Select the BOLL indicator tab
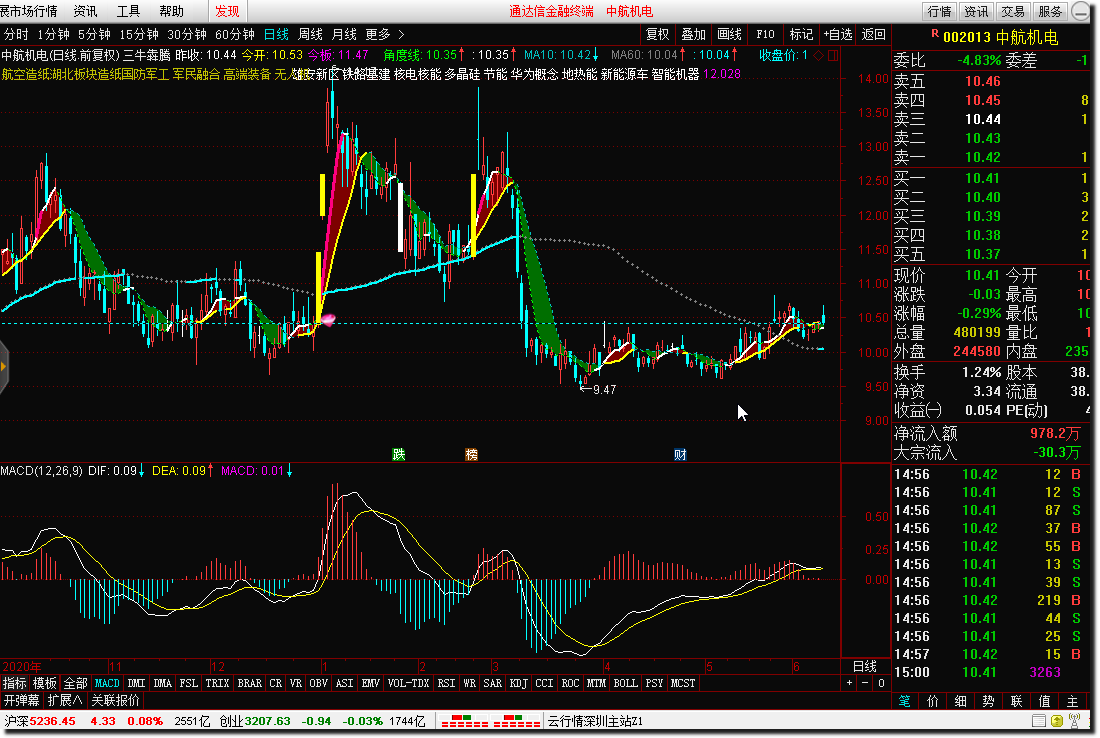Screen dimensions: 1100x738 pos(625,683)
